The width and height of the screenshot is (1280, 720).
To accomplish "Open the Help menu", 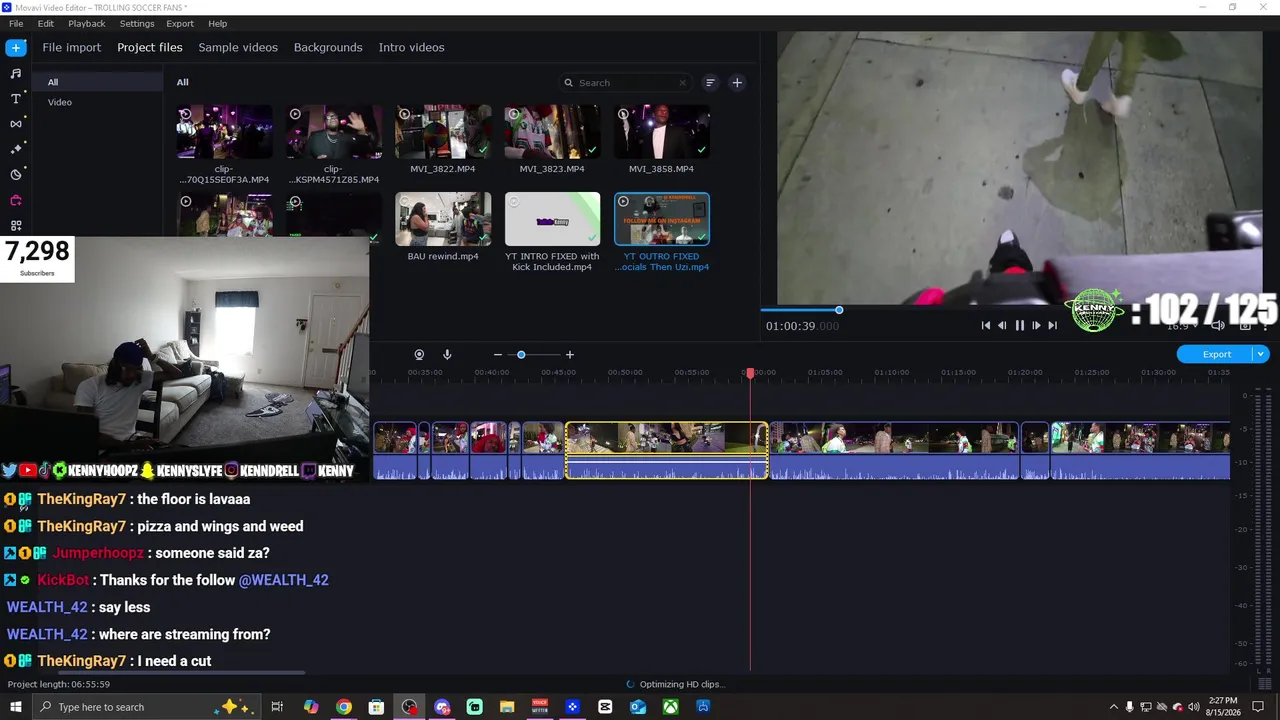I will tap(218, 23).
